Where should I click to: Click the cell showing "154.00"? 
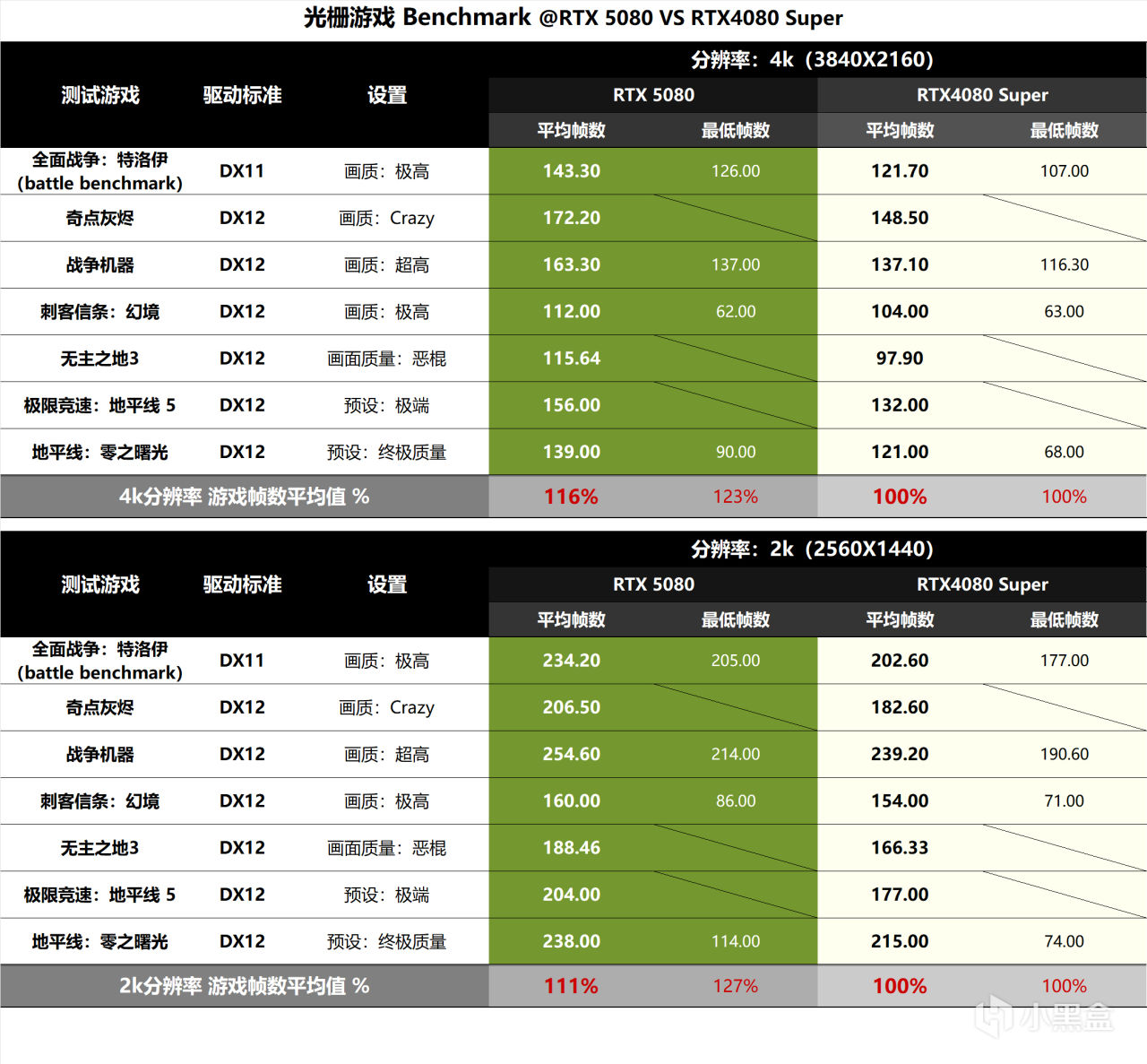900,801
